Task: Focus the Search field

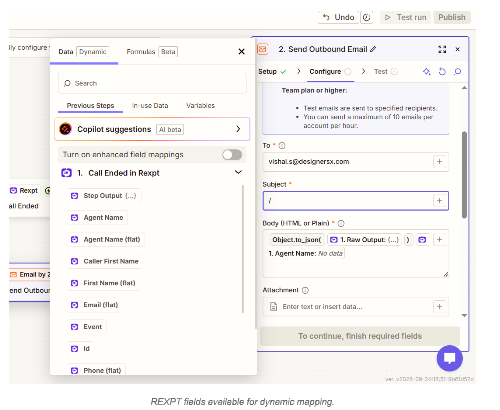Action: pyautogui.click(x=152, y=83)
